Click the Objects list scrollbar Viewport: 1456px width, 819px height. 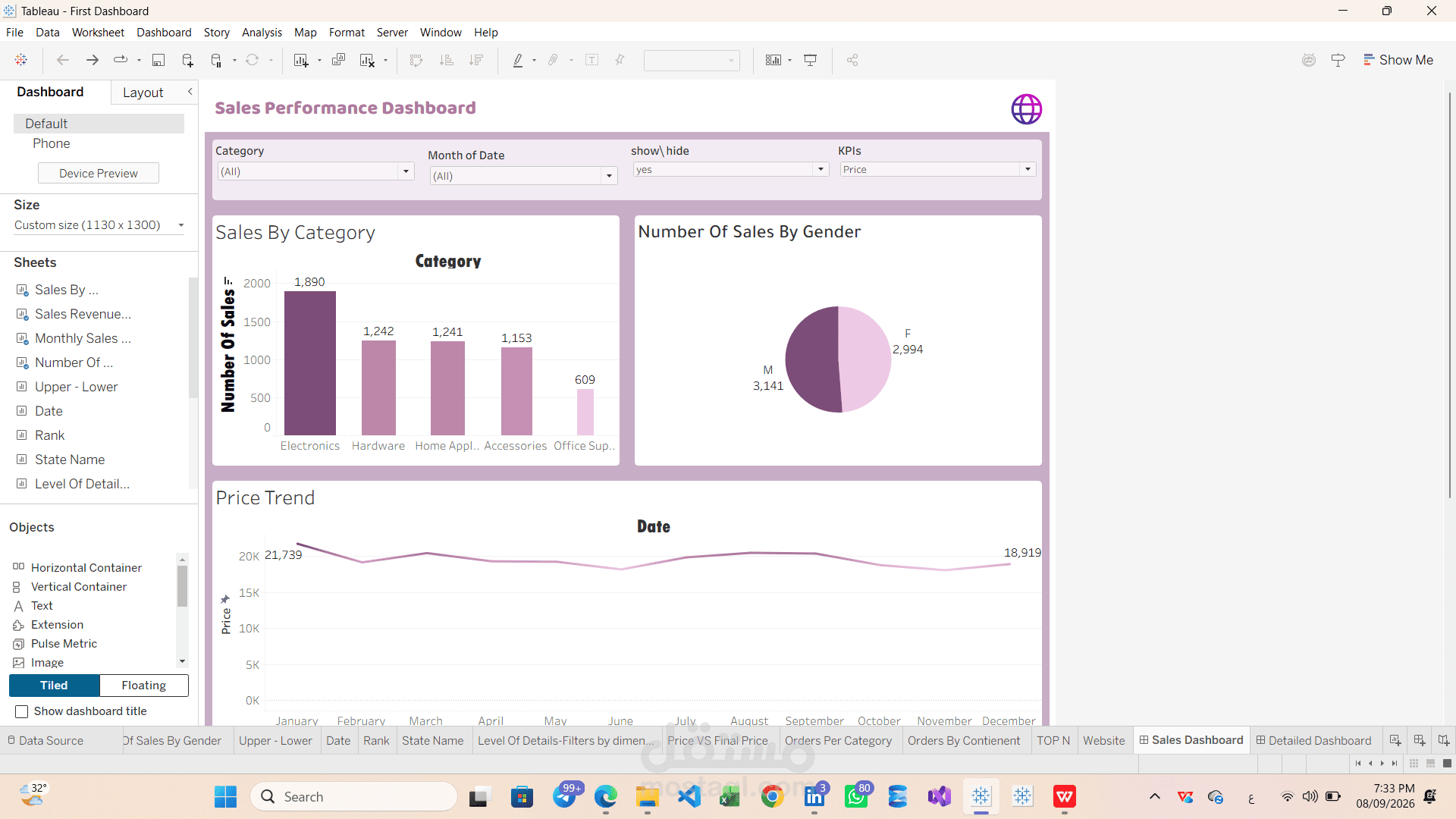[182, 586]
